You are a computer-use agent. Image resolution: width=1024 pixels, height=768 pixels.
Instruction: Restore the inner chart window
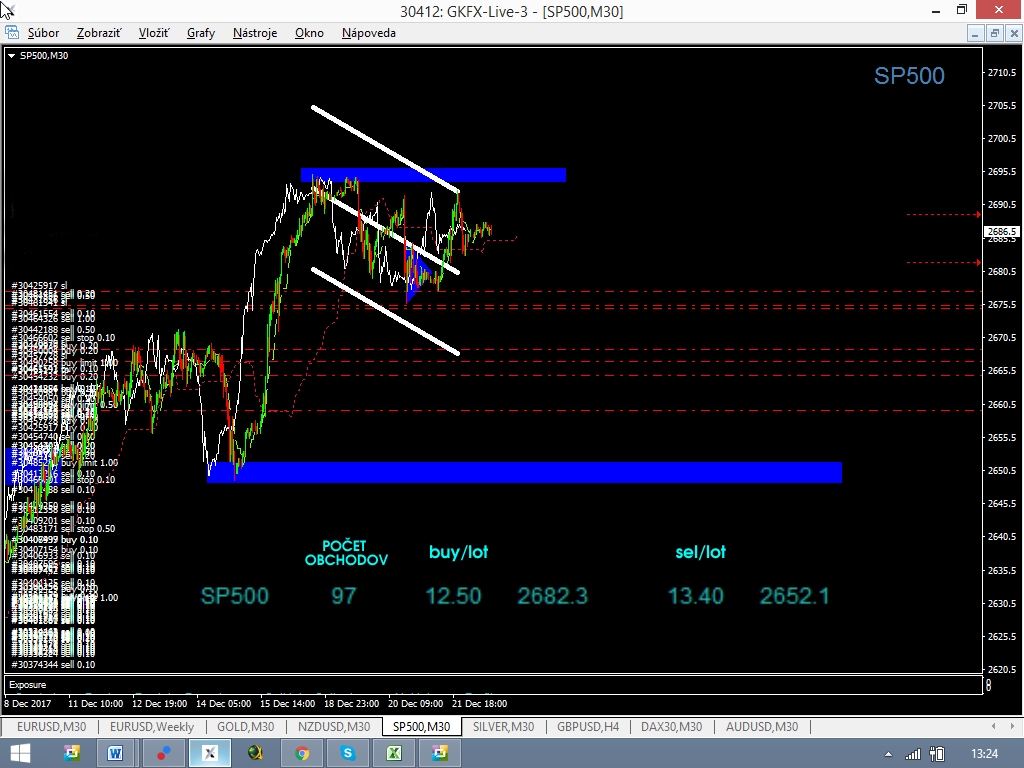click(x=995, y=33)
